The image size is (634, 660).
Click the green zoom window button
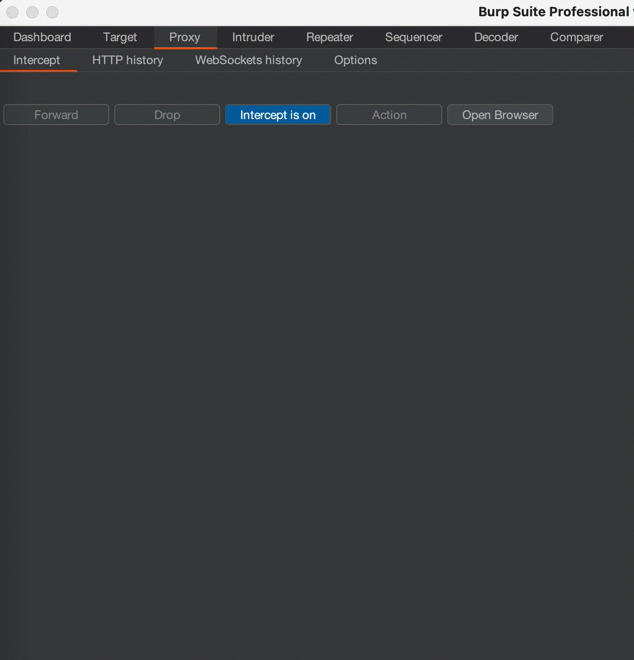tap(52, 12)
